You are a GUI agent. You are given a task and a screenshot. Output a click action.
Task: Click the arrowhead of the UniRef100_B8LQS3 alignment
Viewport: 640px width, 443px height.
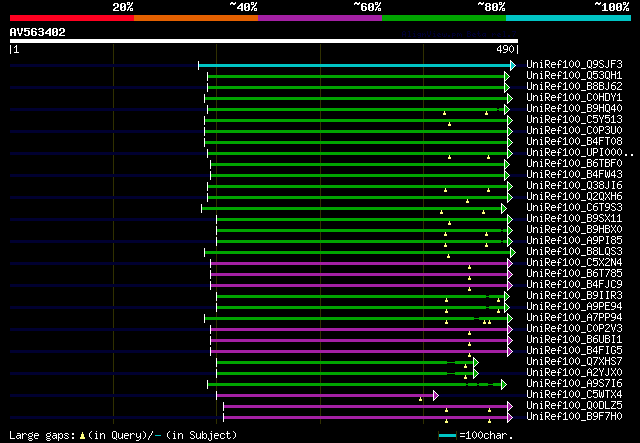[513, 252]
